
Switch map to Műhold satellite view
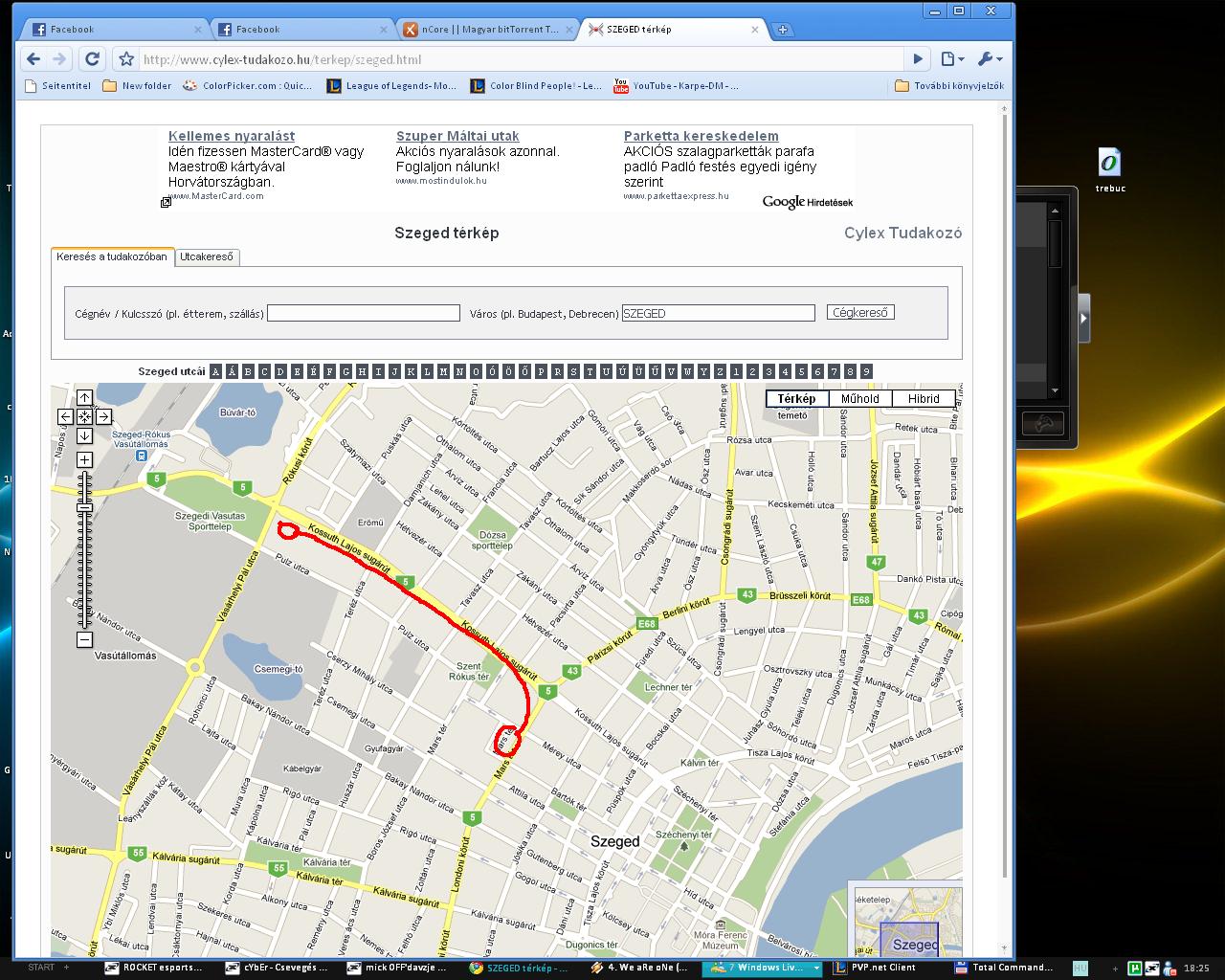(859, 399)
